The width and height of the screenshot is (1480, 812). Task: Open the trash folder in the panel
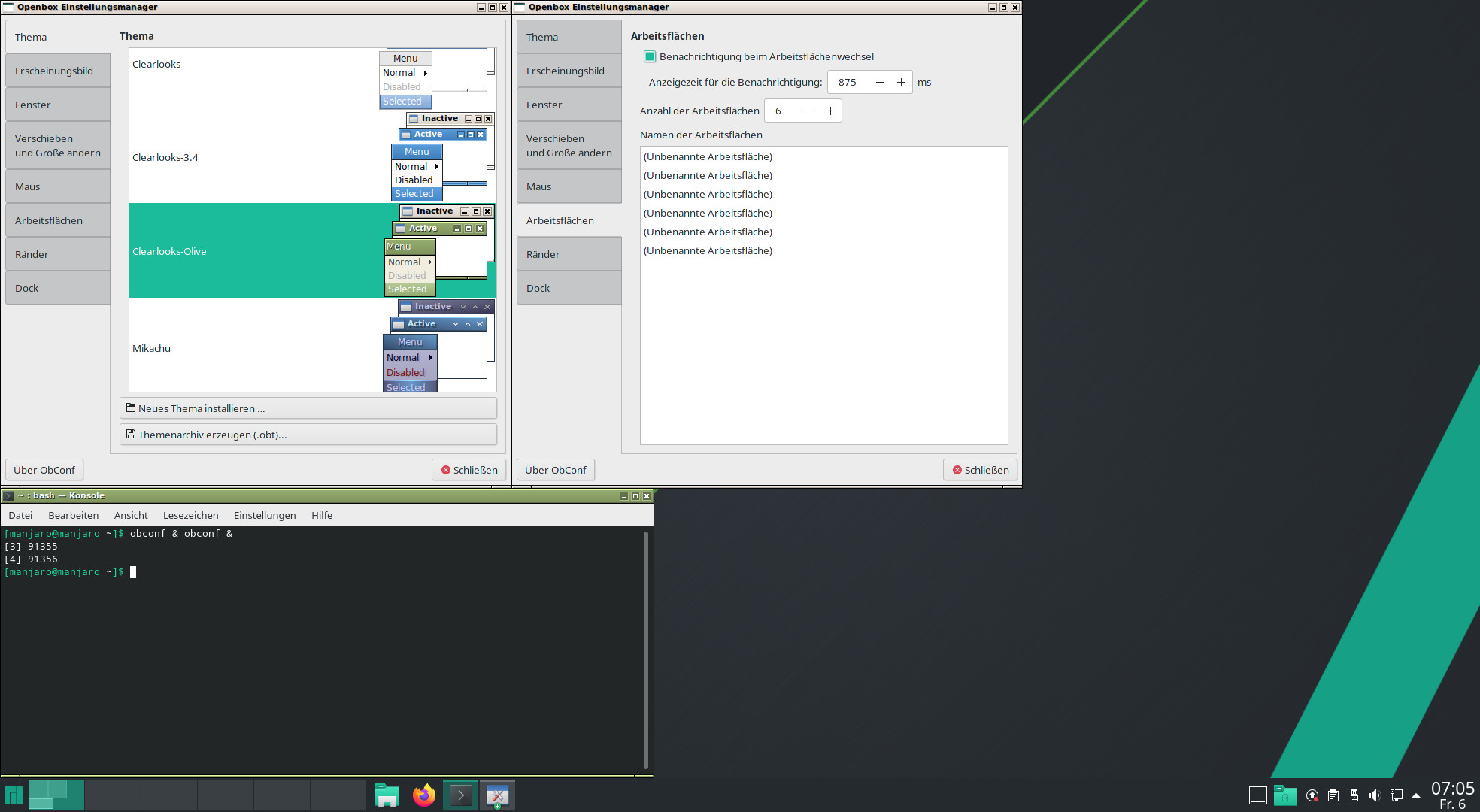1285,795
